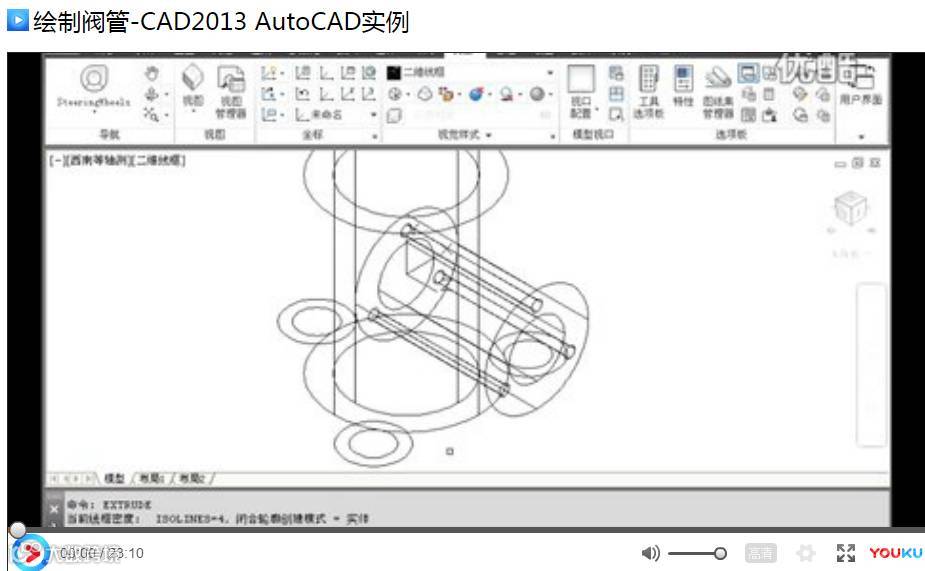Open the 工具选项板 tool palettes
Image resolution: width=925 pixels, height=571 pixels.
tap(648, 91)
